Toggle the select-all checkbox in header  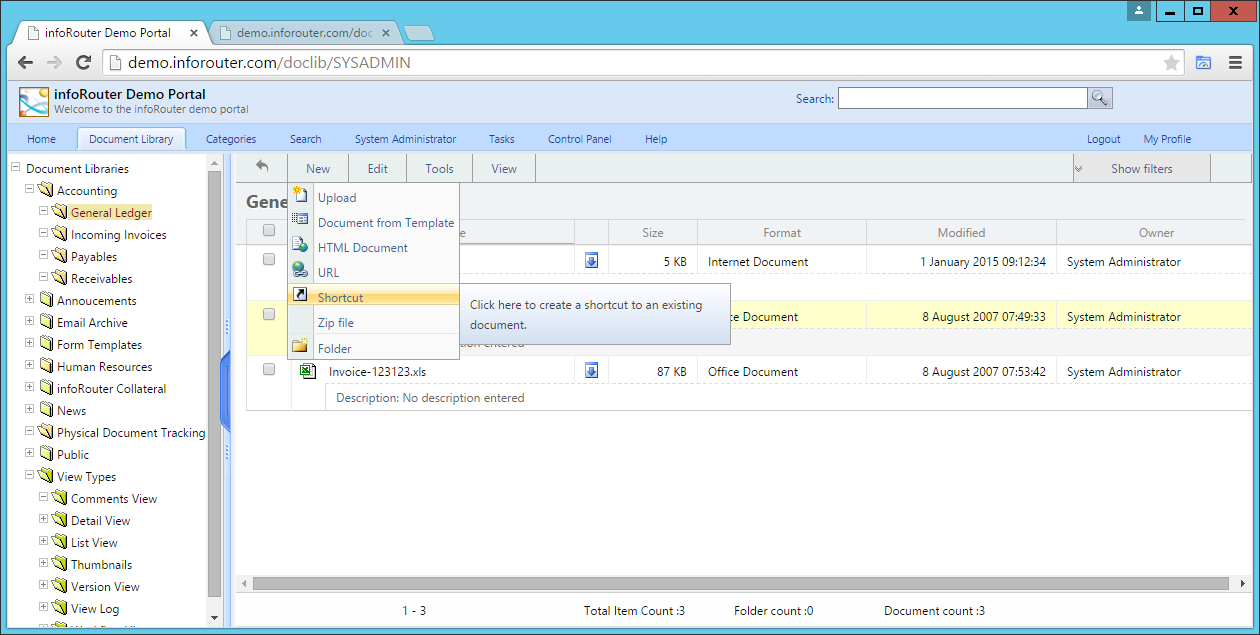pos(269,231)
